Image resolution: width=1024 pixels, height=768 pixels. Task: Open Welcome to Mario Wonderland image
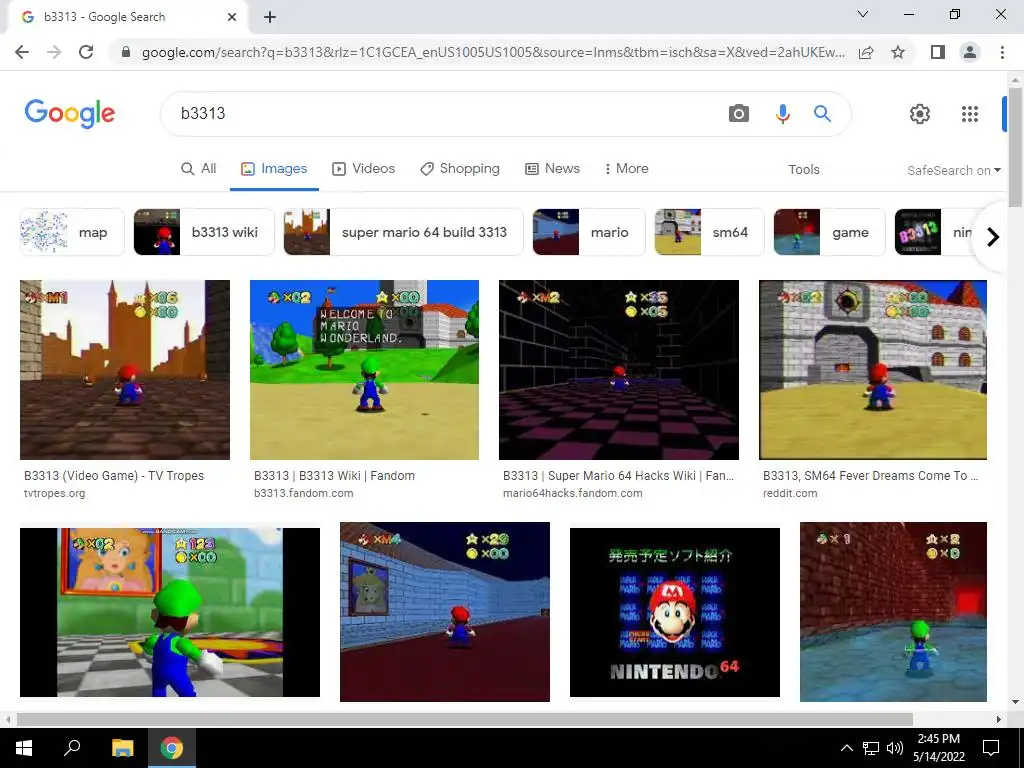tap(364, 370)
